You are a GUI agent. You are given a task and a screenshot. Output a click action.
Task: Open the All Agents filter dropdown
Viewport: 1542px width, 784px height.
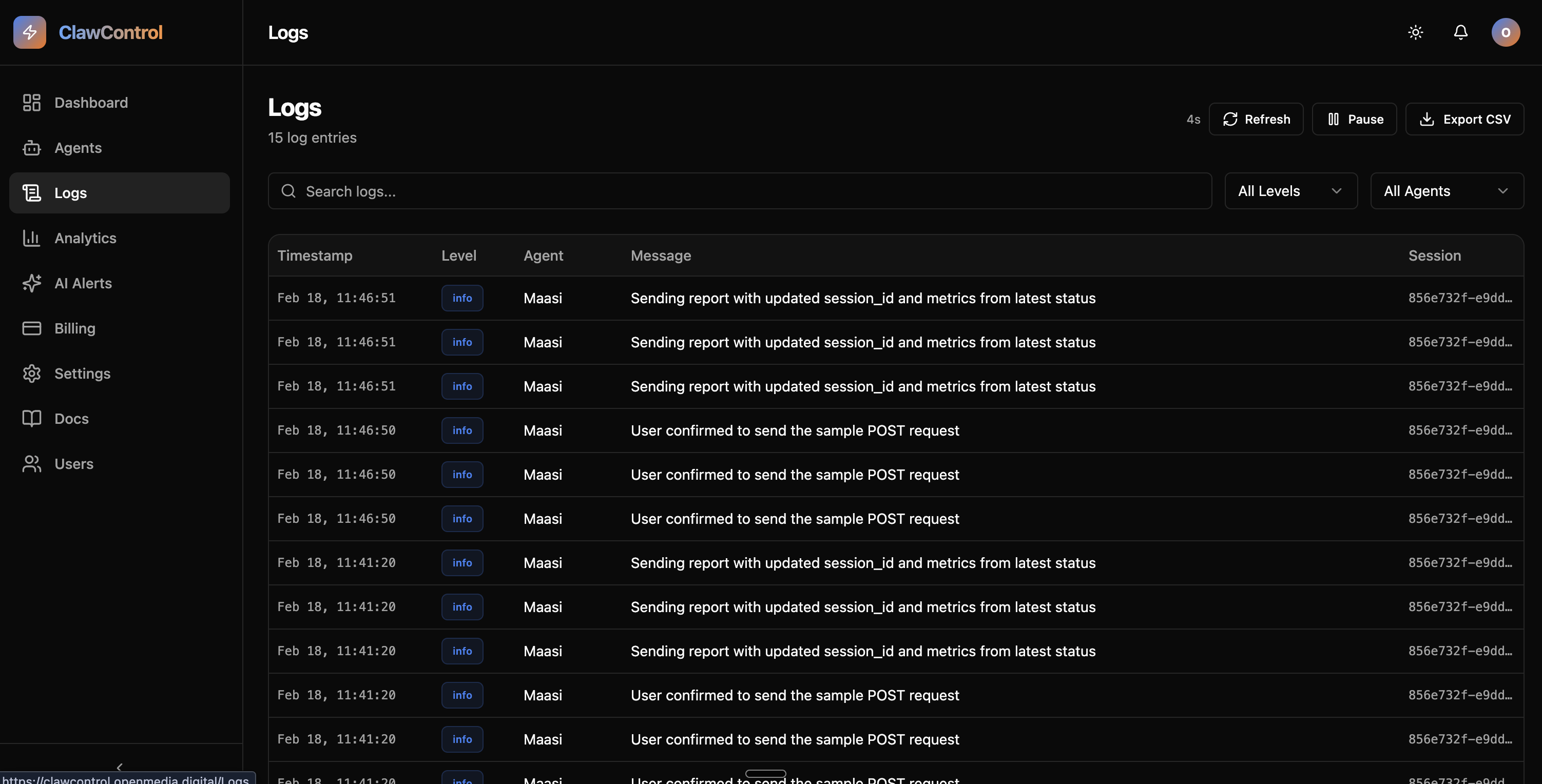click(x=1447, y=190)
